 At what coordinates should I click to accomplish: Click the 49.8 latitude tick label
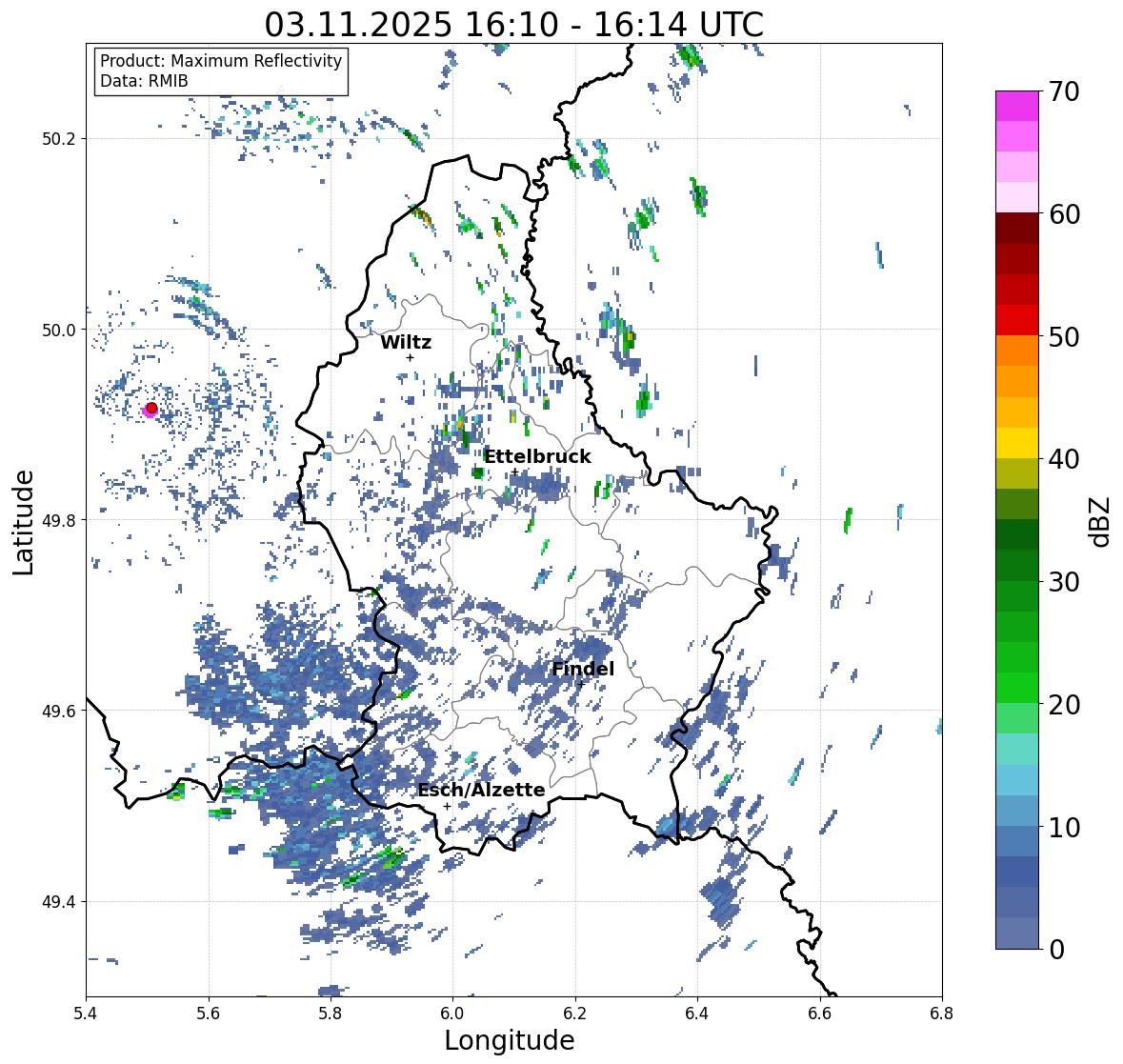[59, 520]
